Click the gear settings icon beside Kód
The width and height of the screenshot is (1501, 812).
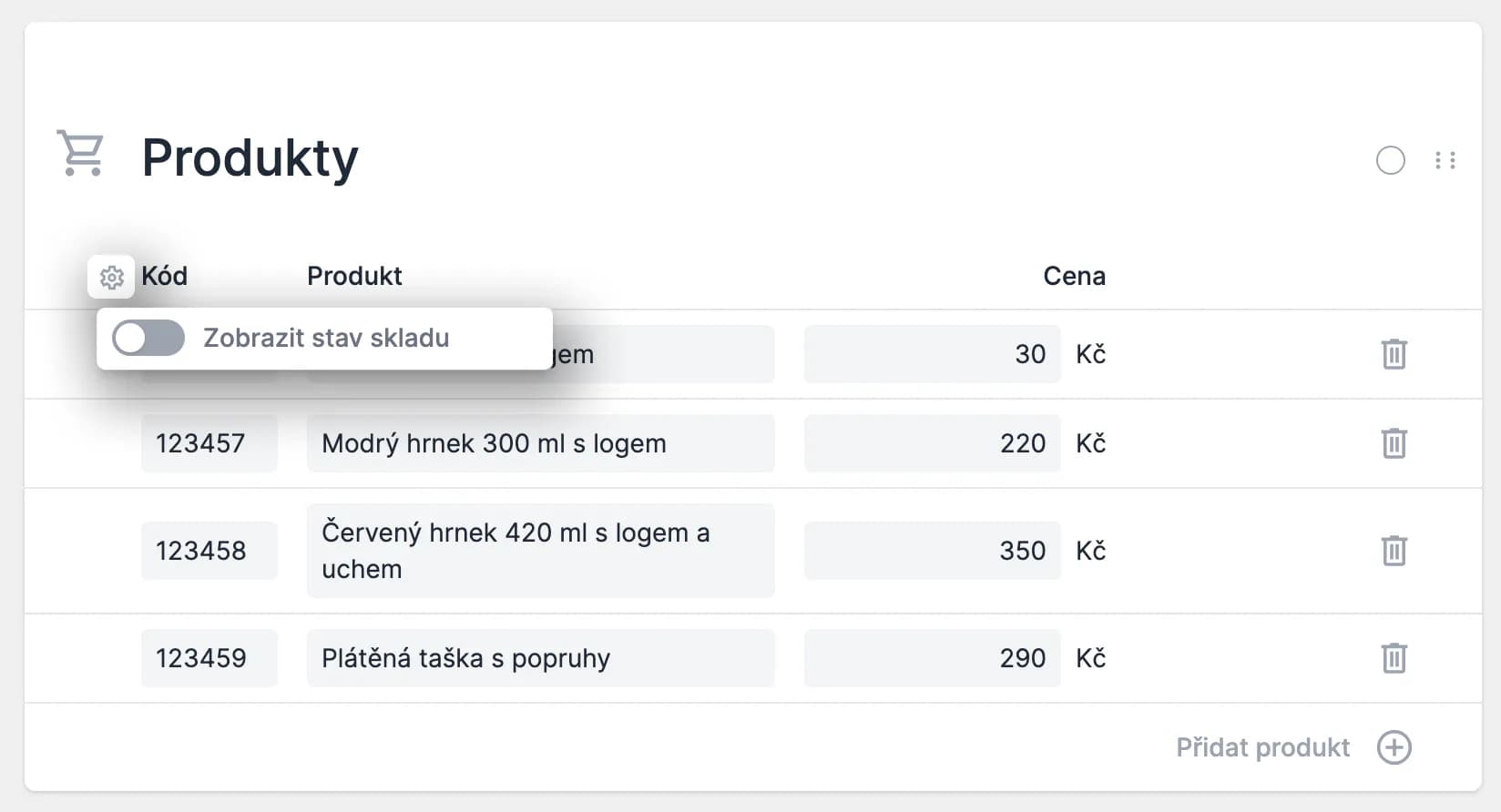(111, 277)
